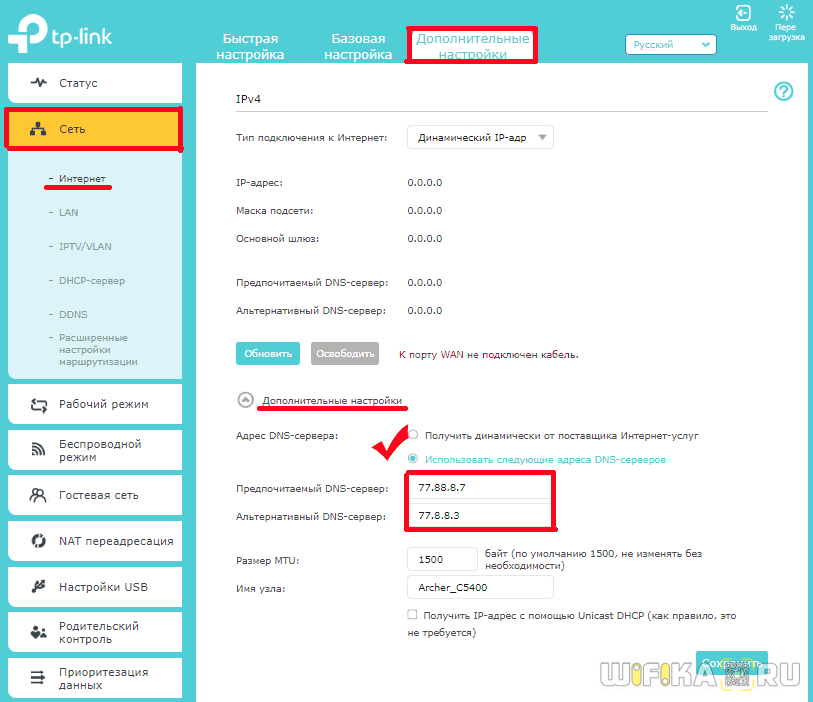The height and width of the screenshot is (702, 813).
Task: Click the Статус pulse icon
Action: click(x=38, y=82)
